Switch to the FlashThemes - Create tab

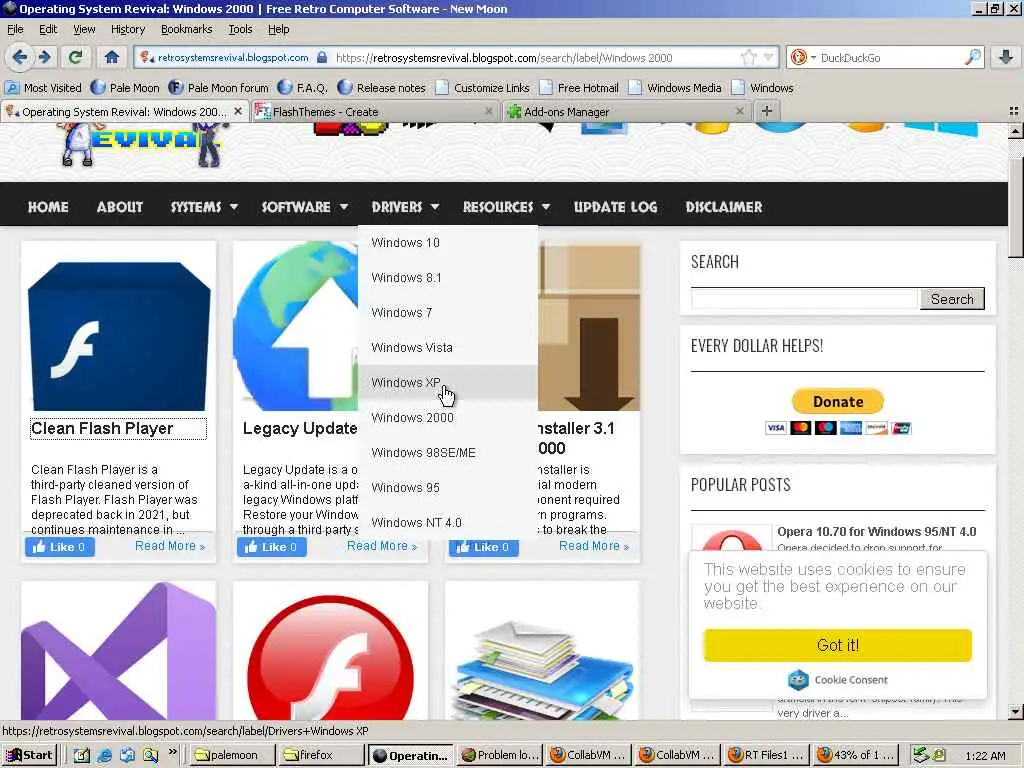(x=375, y=112)
